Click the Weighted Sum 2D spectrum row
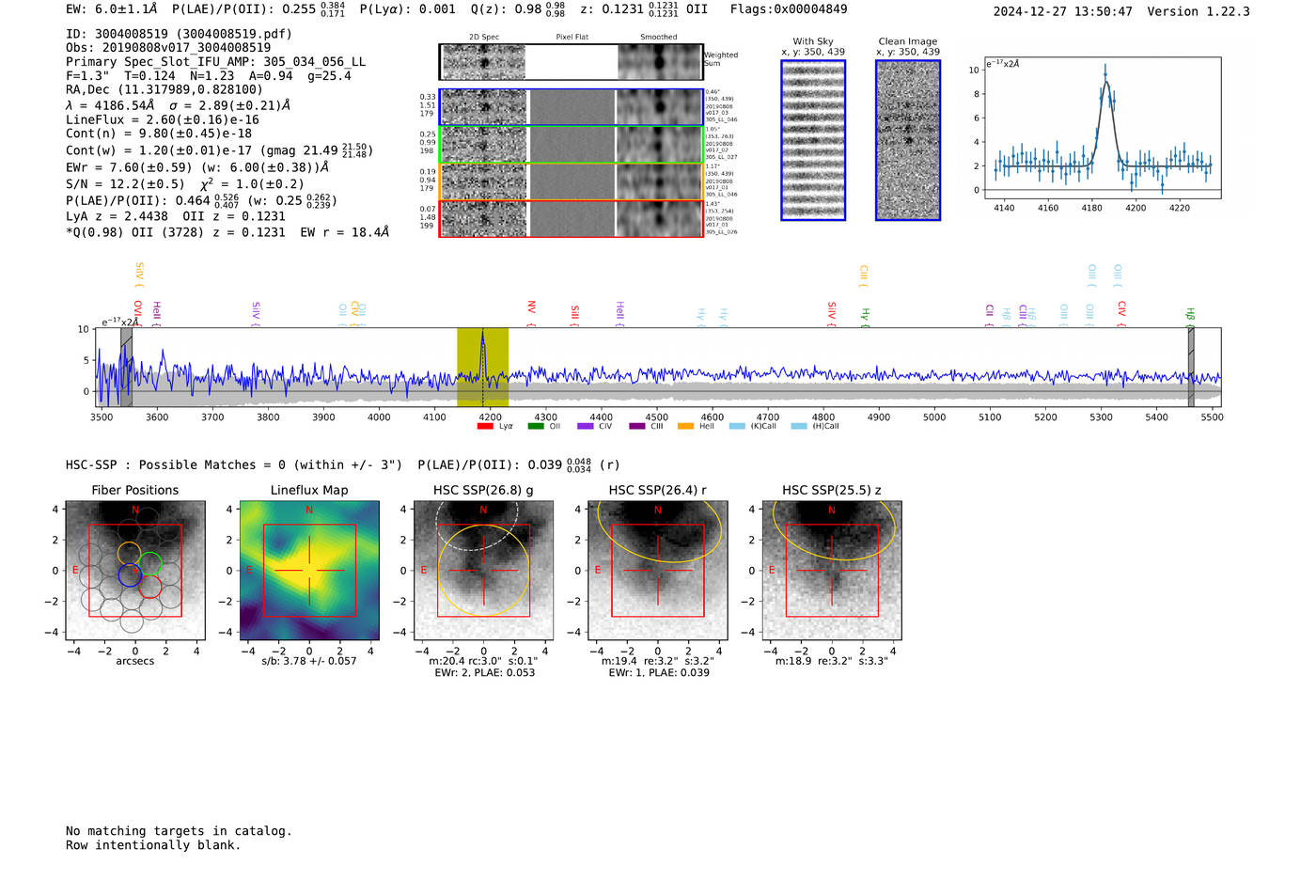The image size is (1316, 896). pos(572,62)
